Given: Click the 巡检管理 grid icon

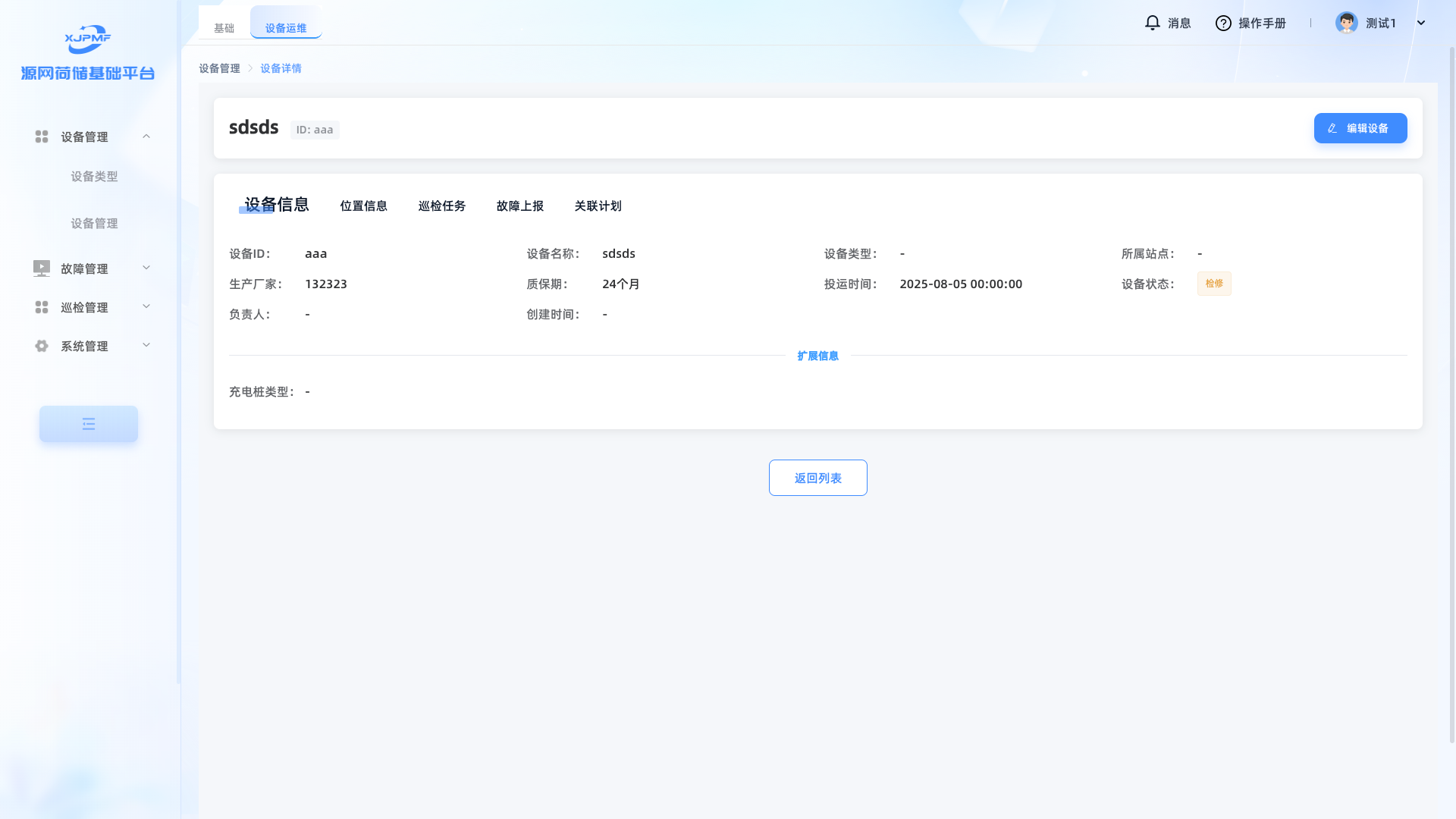Looking at the screenshot, I should coord(42,307).
